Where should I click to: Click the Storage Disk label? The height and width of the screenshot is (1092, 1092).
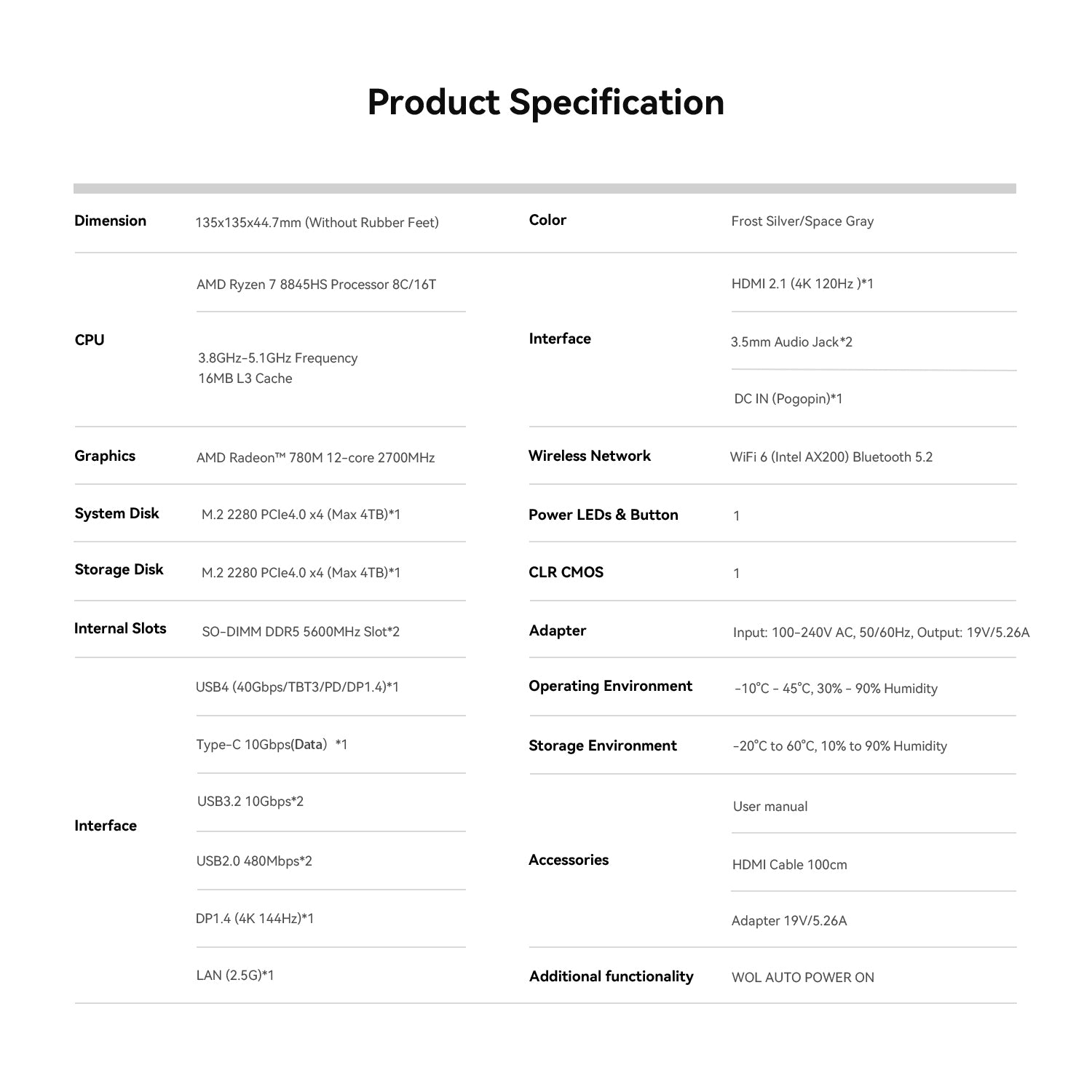click(x=119, y=569)
